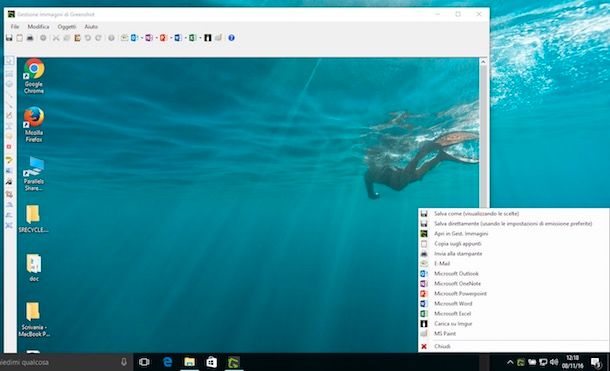Select the red rectangle highlight tool in sidebar
This screenshot has height=371, width=610.
pyautogui.click(x=9, y=147)
